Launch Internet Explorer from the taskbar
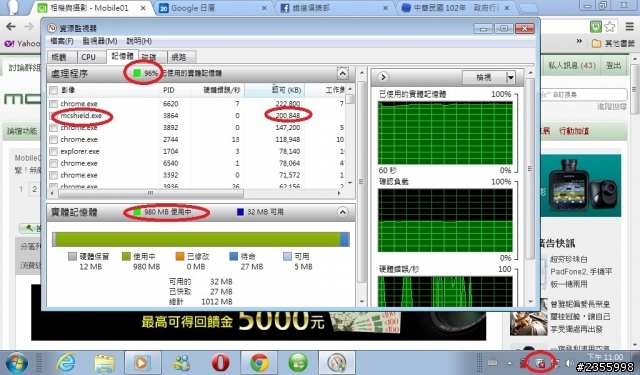 (x=66, y=362)
